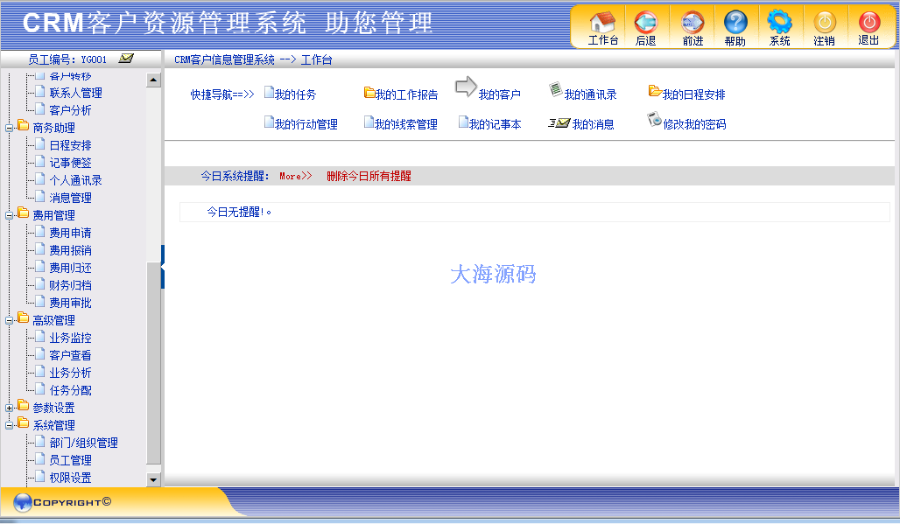Open 记事便签 in the tree
The height and width of the screenshot is (524, 900).
click(70, 163)
